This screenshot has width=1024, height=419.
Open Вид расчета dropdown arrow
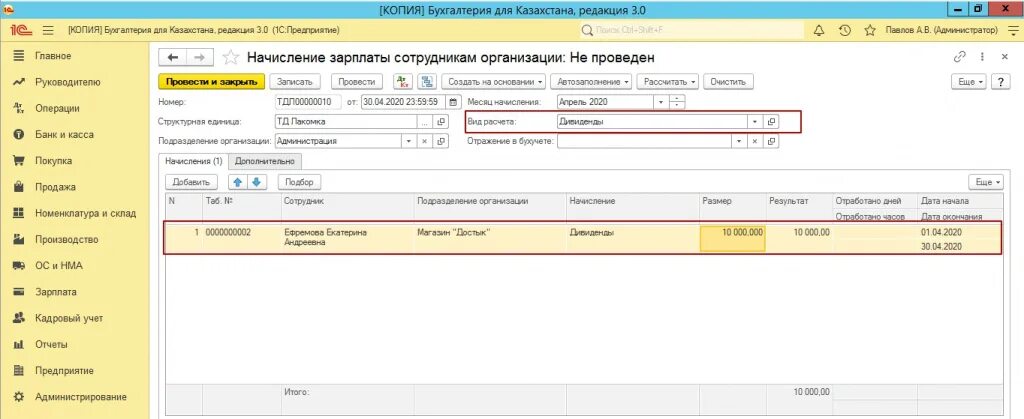755,121
